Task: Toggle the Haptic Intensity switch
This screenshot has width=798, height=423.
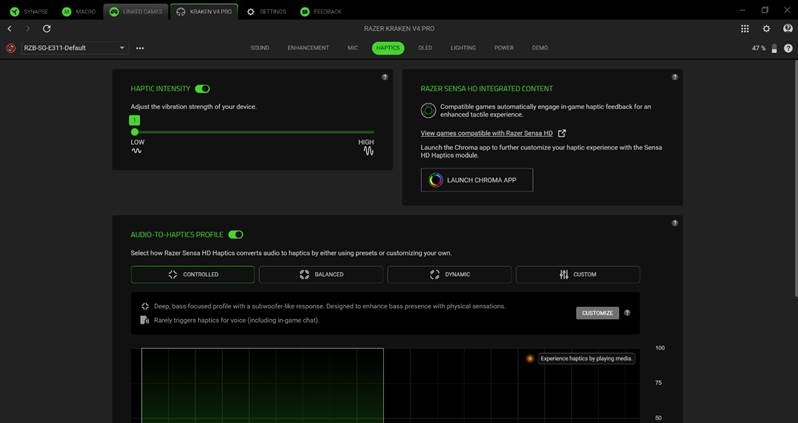Action: tap(203, 89)
